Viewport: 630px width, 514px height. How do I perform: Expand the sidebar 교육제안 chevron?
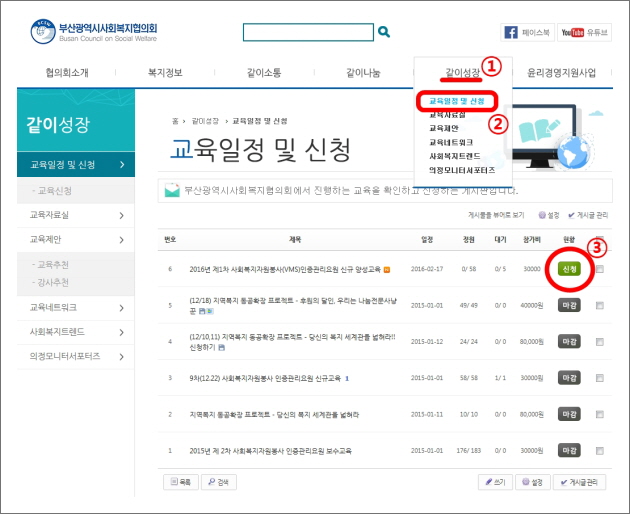[x=121, y=240]
